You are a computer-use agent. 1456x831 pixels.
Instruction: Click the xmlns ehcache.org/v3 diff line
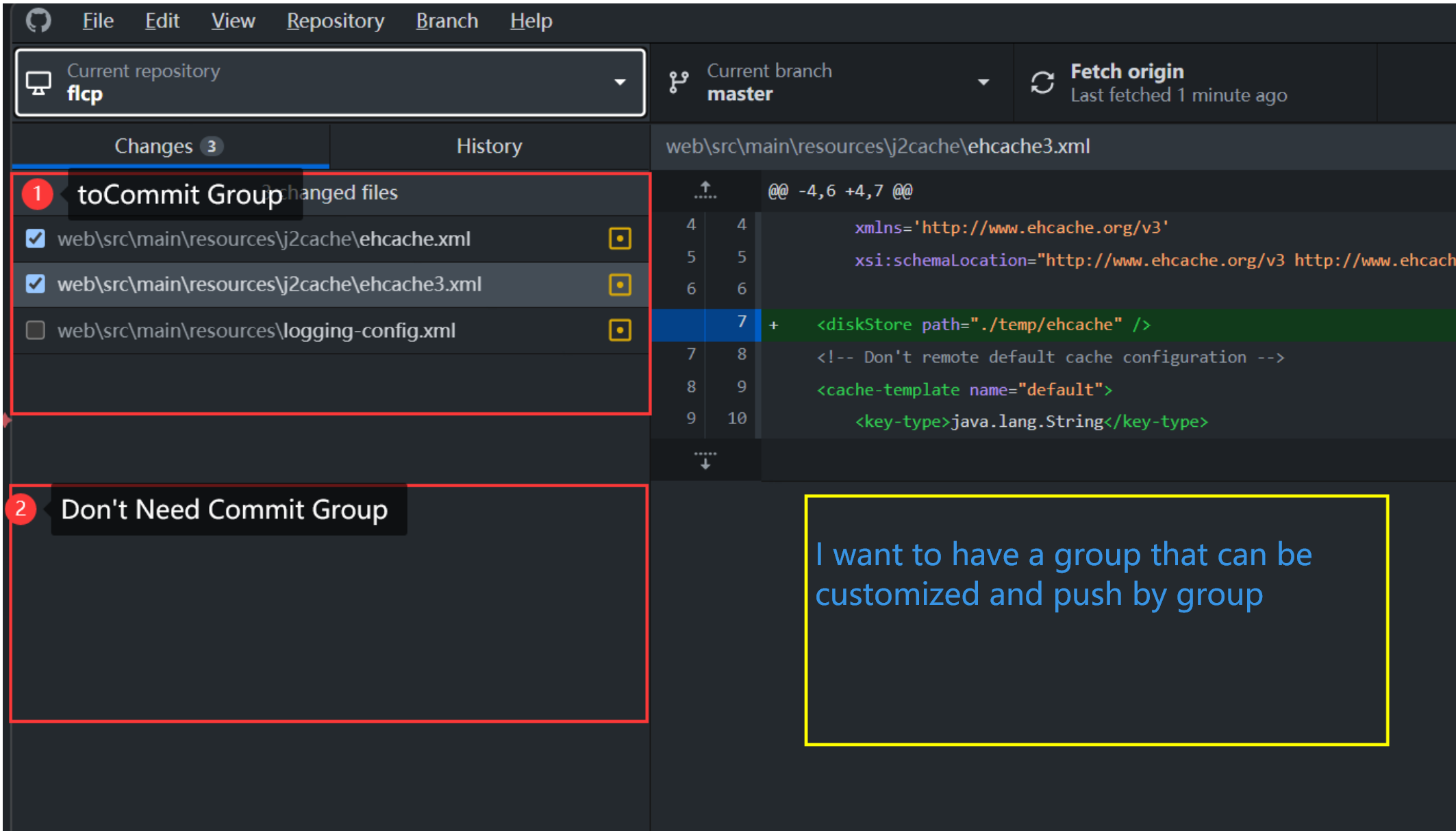pyautogui.click(x=1012, y=227)
